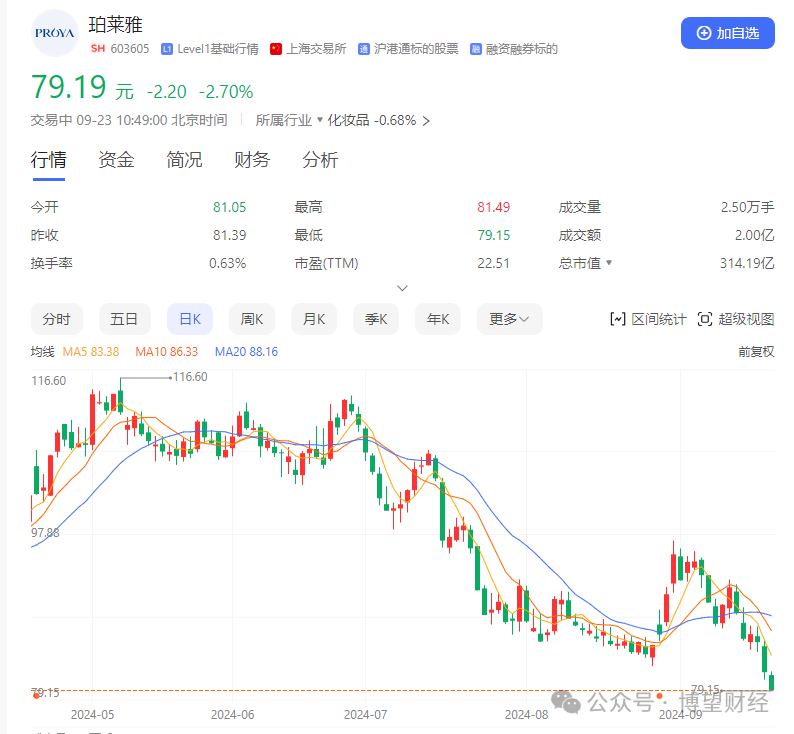Open the 所属行业 dropdown triangle
Viewport: 794px width, 734px height.
[320, 120]
